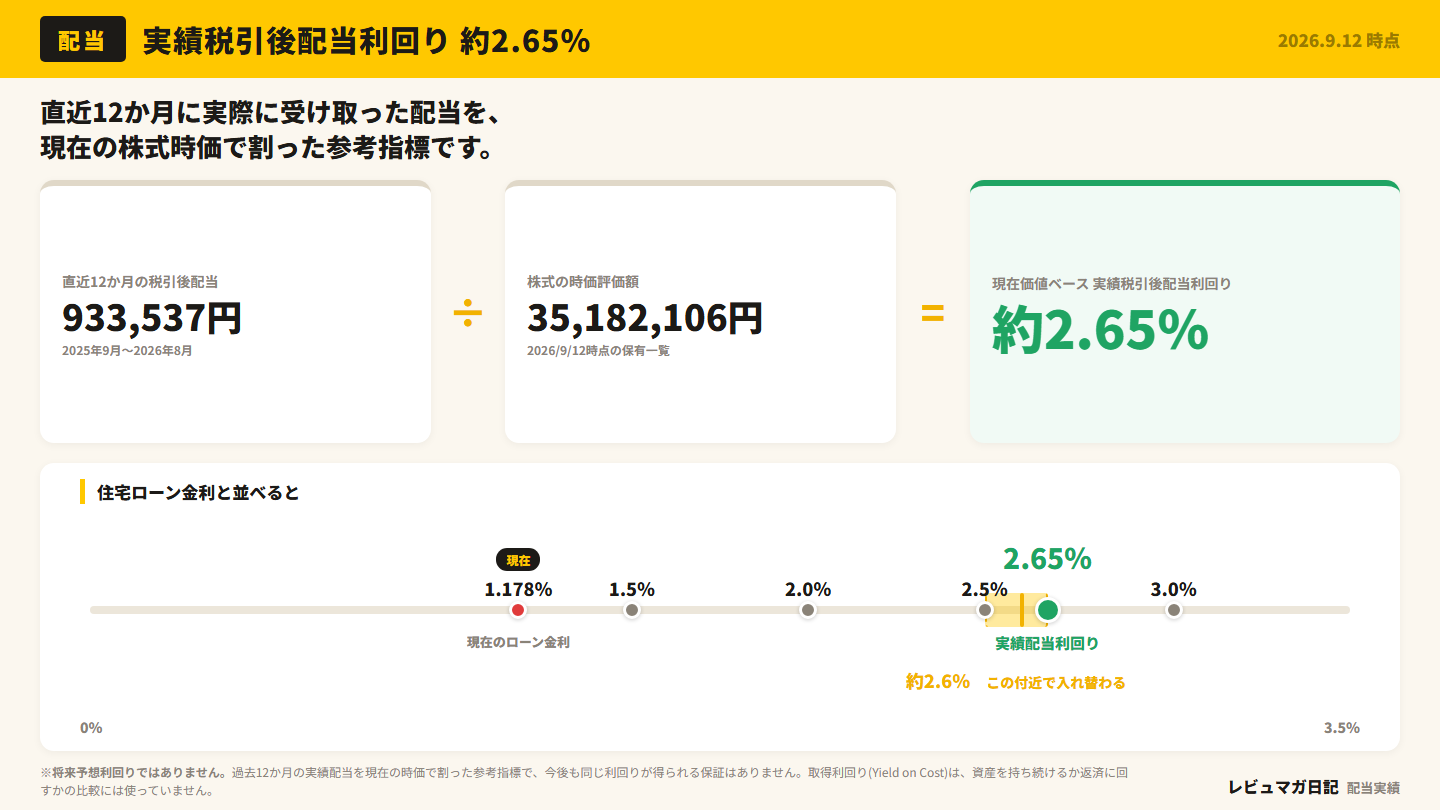This screenshot has height=810, width=1440.
Task: Click the caption 現在のローン金利
Action: [518, 642]
